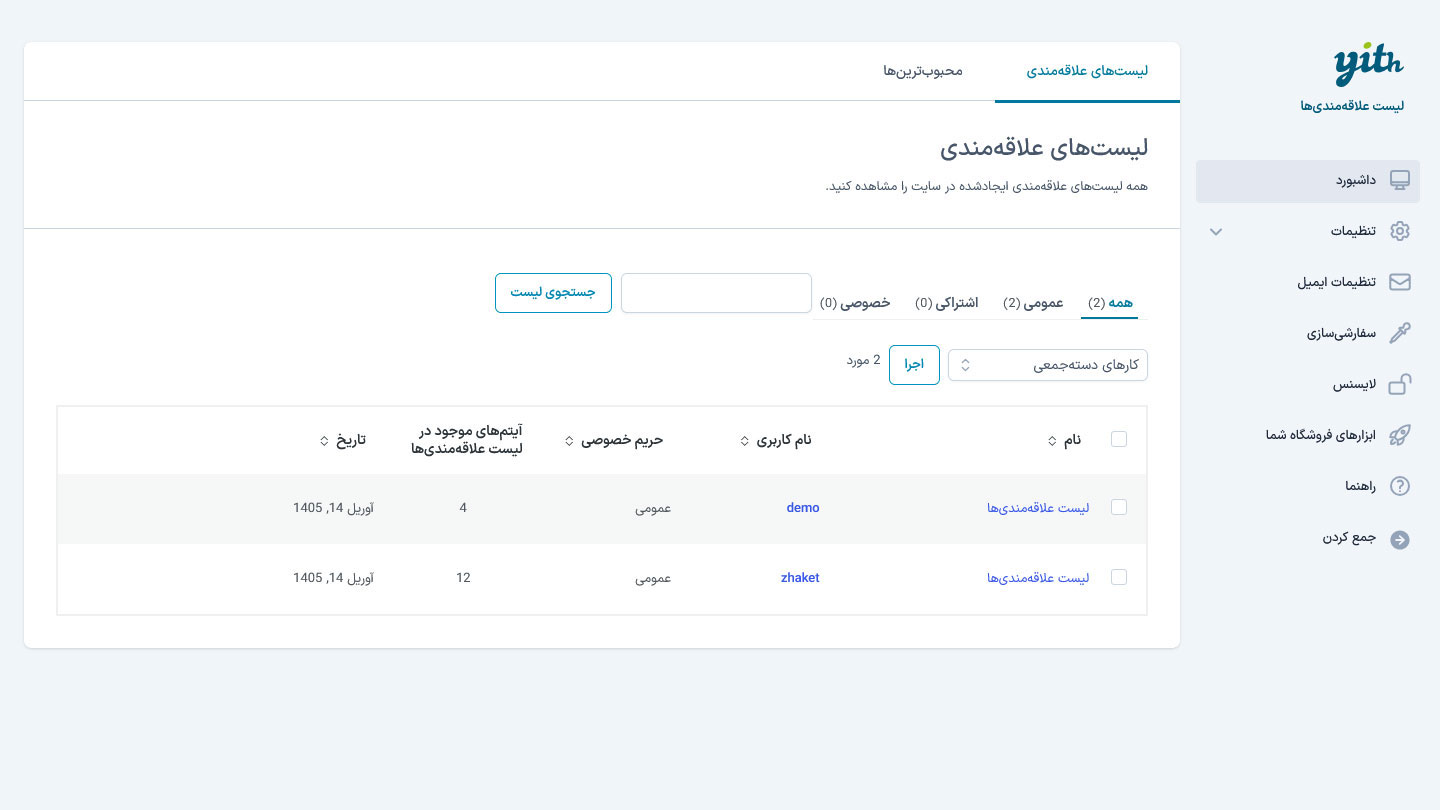Image resolution: width=1440 pixels, height=810 pixels.
Task: Click the dashboard monitor icon
Action: tap(1400, 180)
